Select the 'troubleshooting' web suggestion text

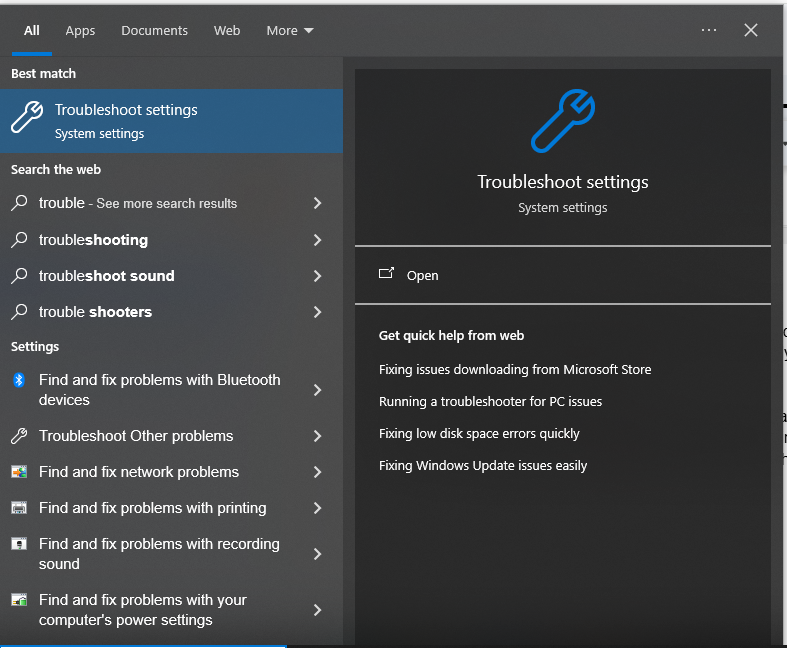click(93, 240)
